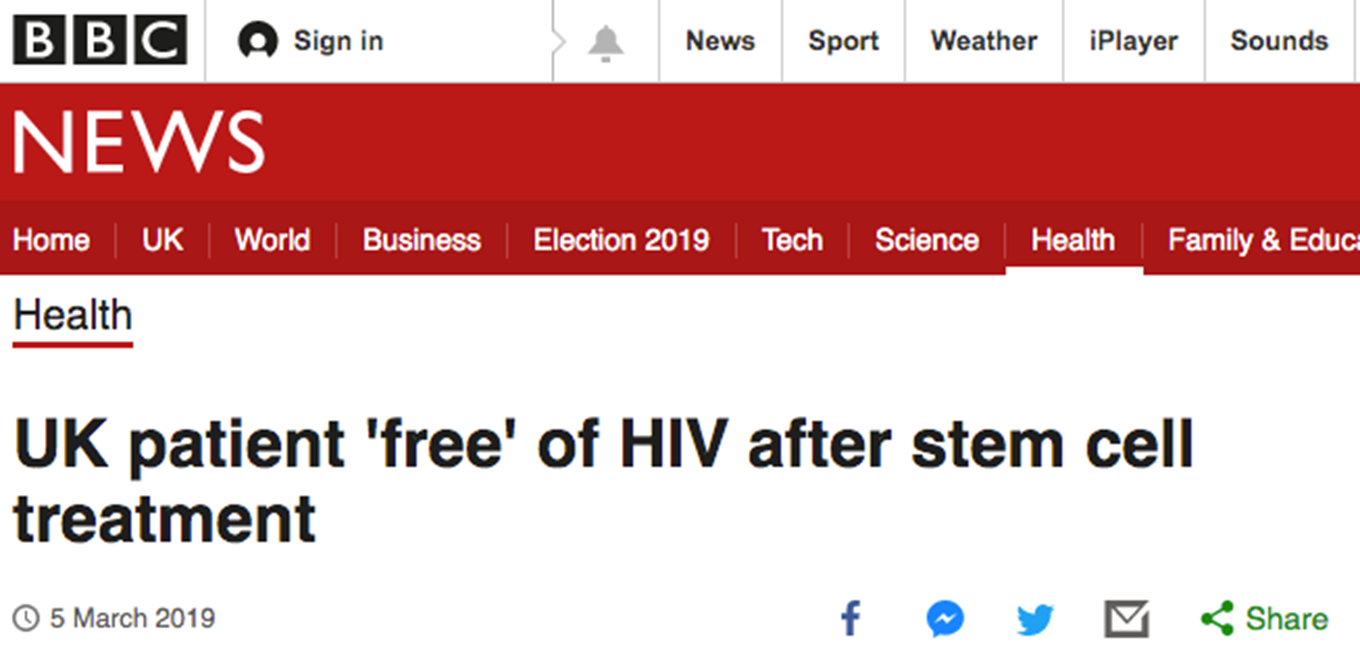Click the Sign in link

pos(338,41)
